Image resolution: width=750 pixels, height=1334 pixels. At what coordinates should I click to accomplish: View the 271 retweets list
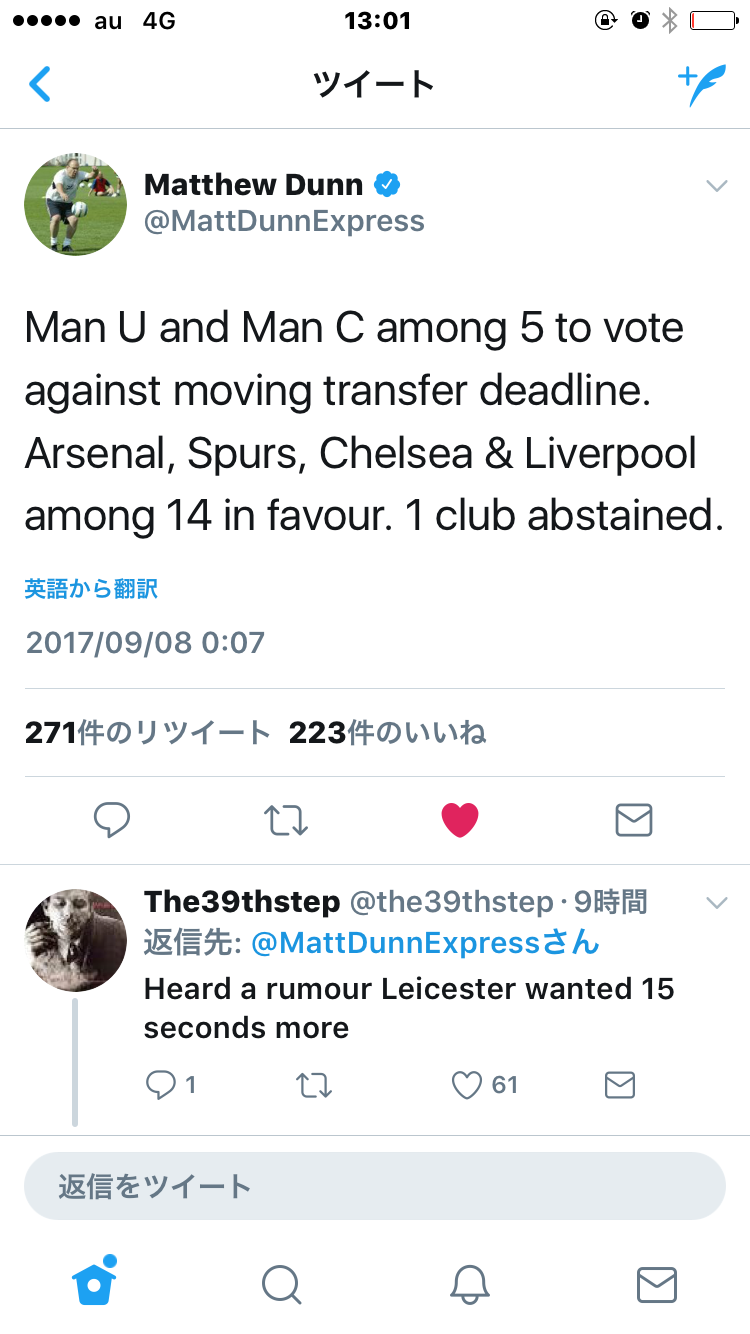click(148, 733)
